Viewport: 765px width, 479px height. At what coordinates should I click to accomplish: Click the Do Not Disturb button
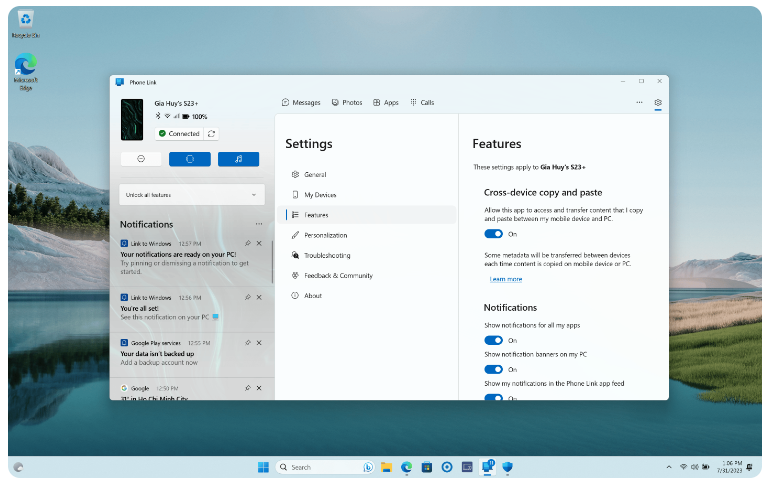click(x=141, y=159)
